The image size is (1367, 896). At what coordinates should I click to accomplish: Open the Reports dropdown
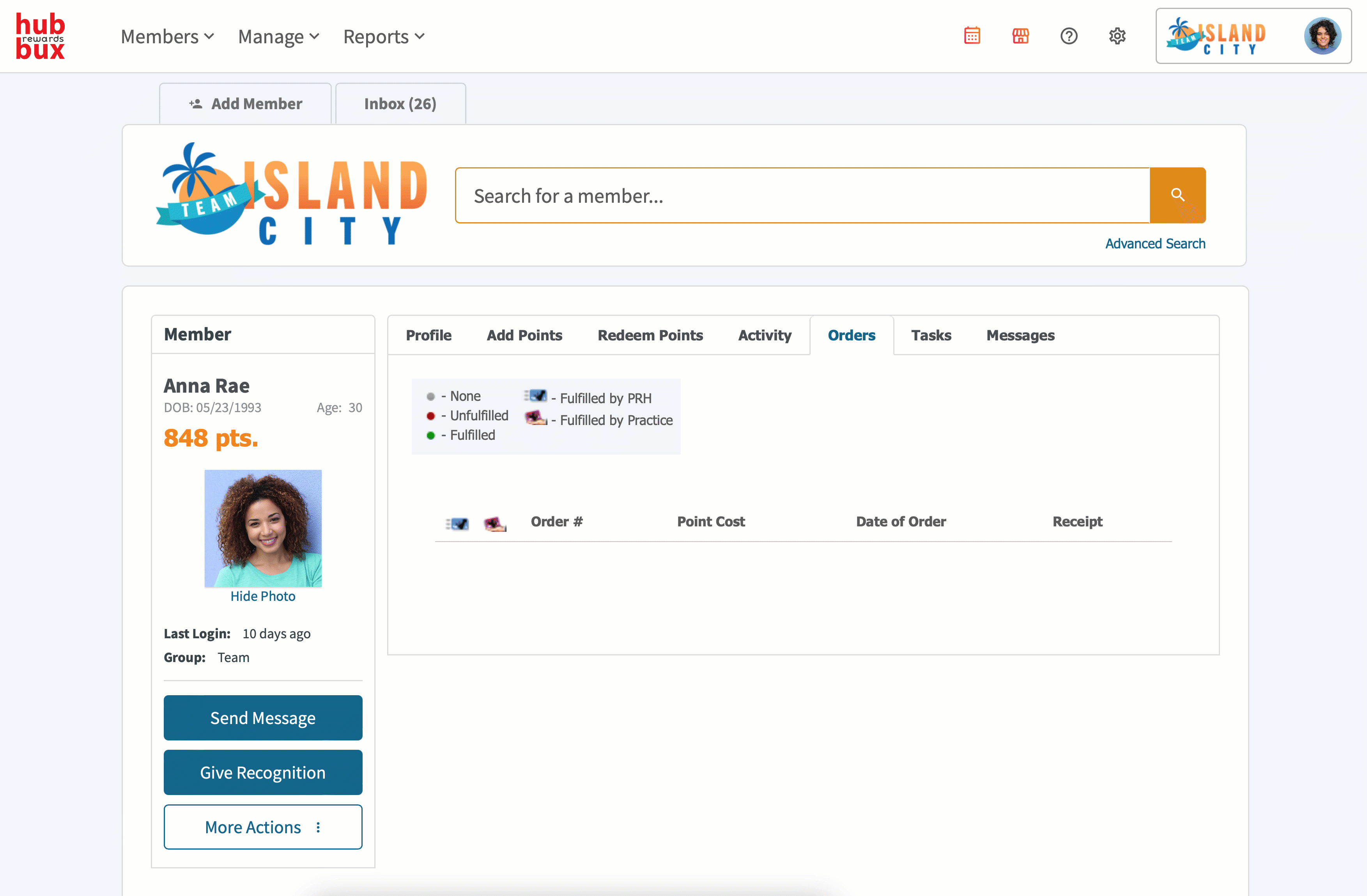pyautogui.click(x=384, y=37)
